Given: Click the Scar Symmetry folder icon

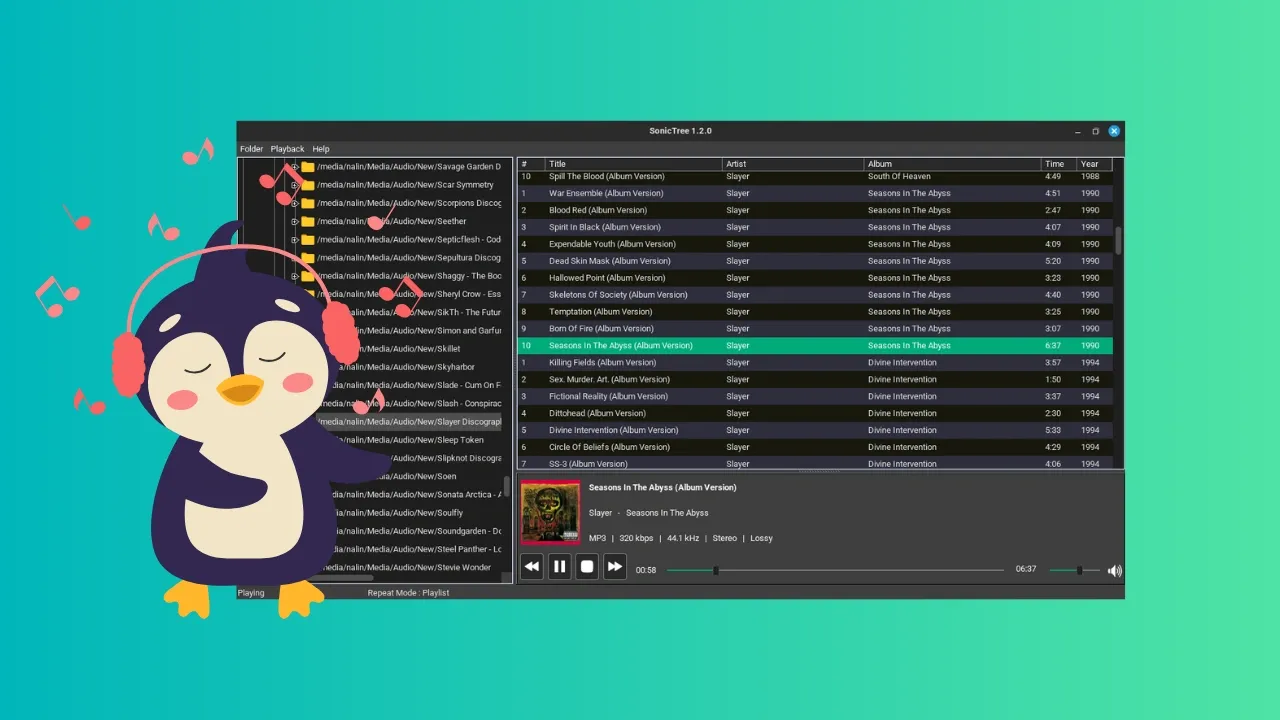Looking at the screenshot, I should coord(308,185).
